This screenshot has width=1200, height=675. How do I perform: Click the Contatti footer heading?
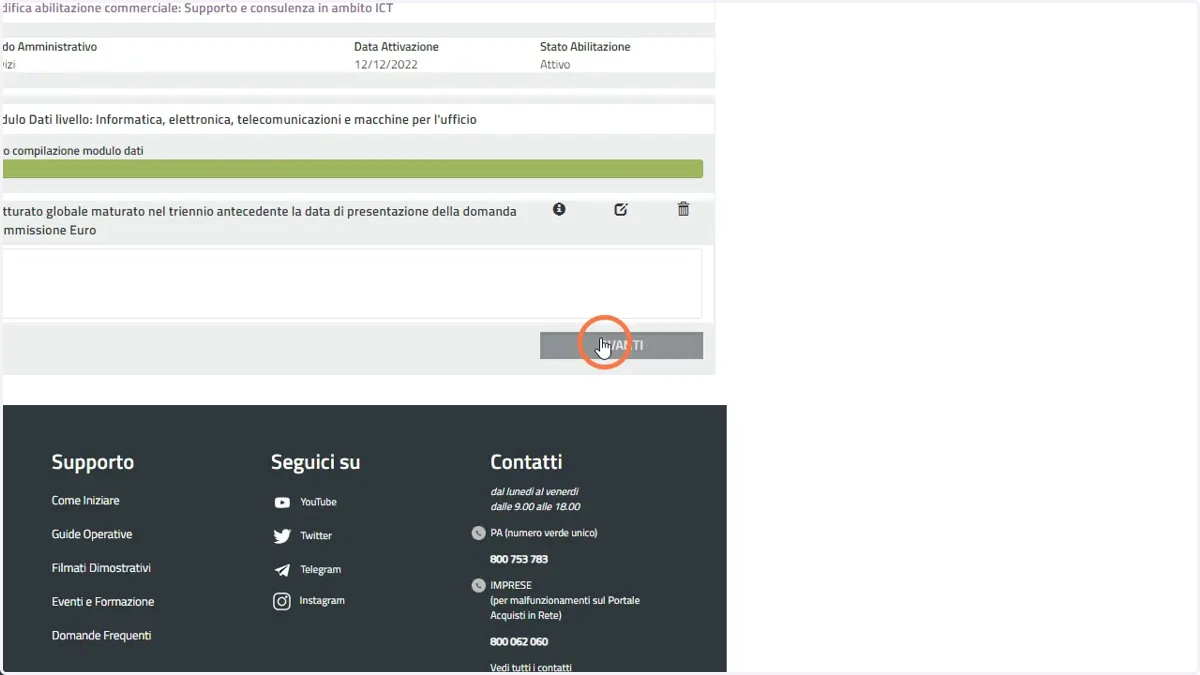click(x=526, y=462)
